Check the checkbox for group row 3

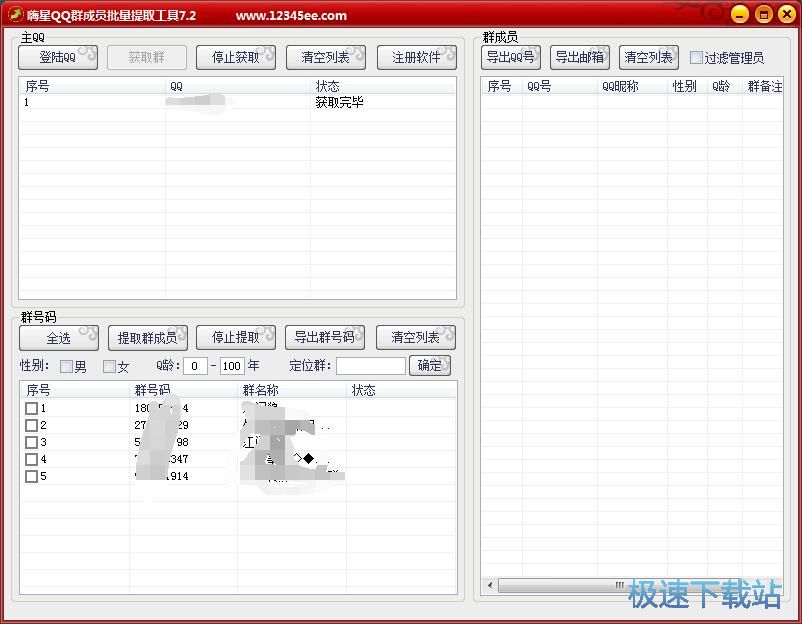tap(31, 442)
